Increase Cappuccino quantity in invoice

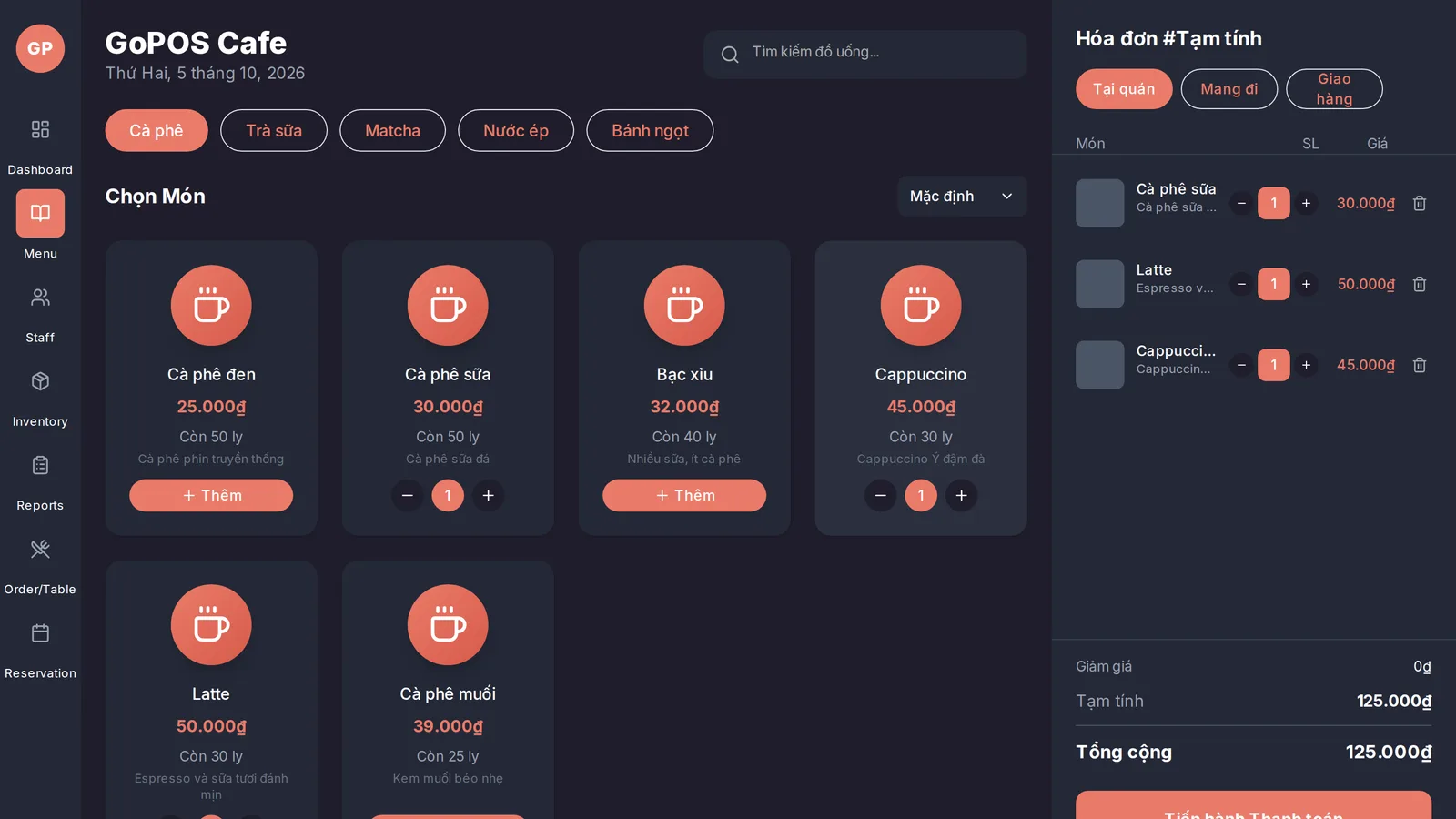(1306, 365)
